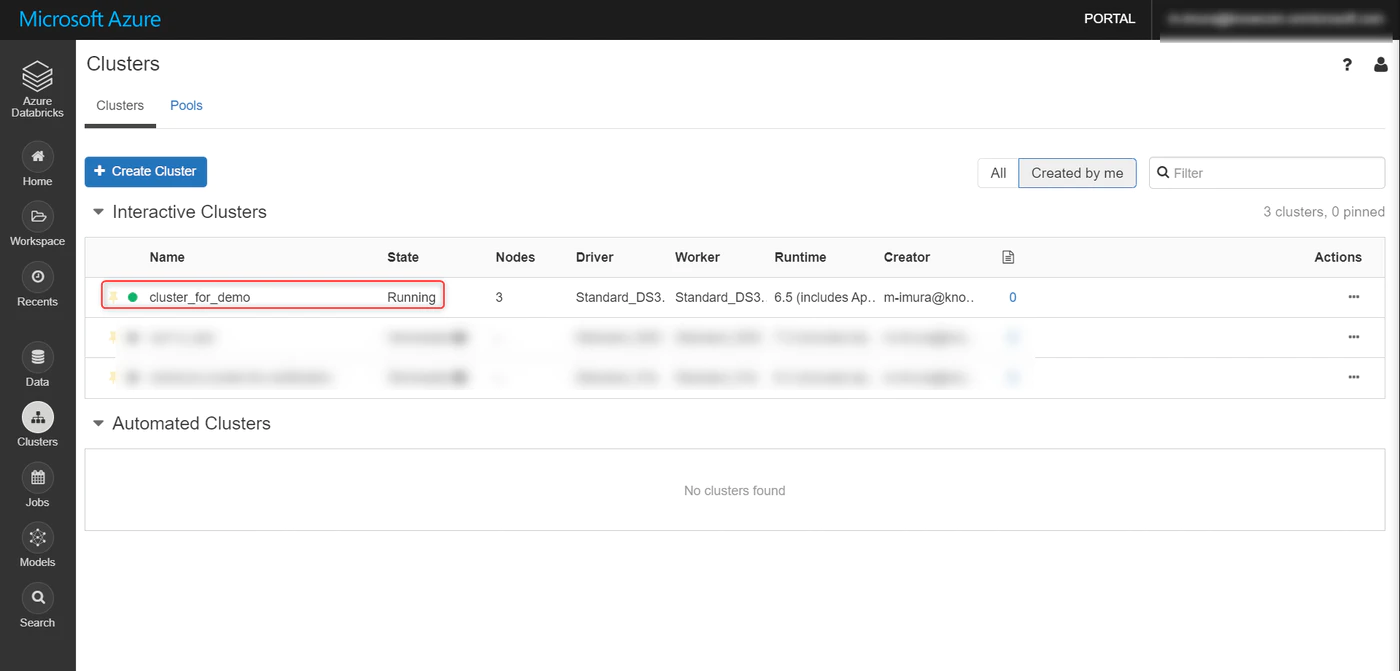Sort by the Nodes column header

tap(515, 257)
